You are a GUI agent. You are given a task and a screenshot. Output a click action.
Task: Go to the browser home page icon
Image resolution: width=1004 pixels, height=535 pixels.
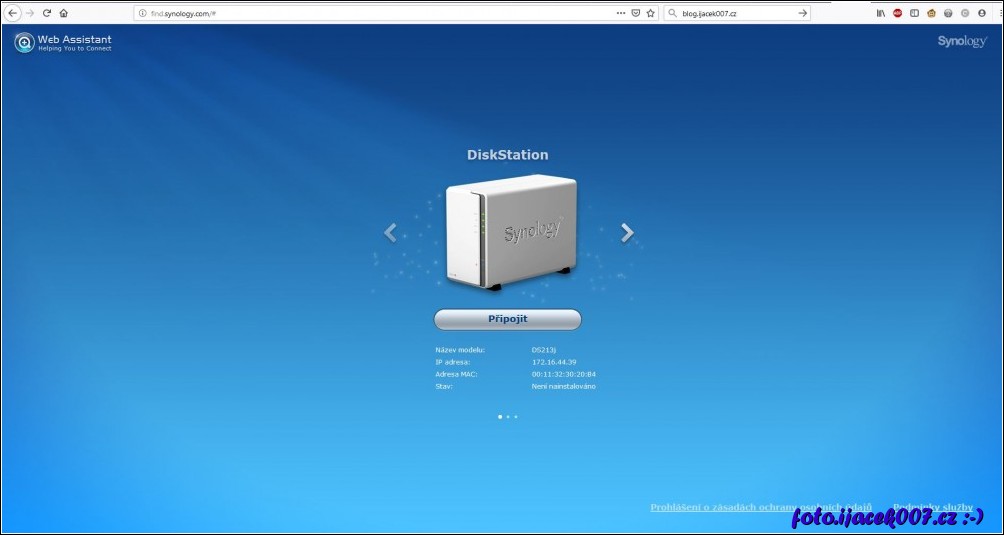(x=64, y=13)
